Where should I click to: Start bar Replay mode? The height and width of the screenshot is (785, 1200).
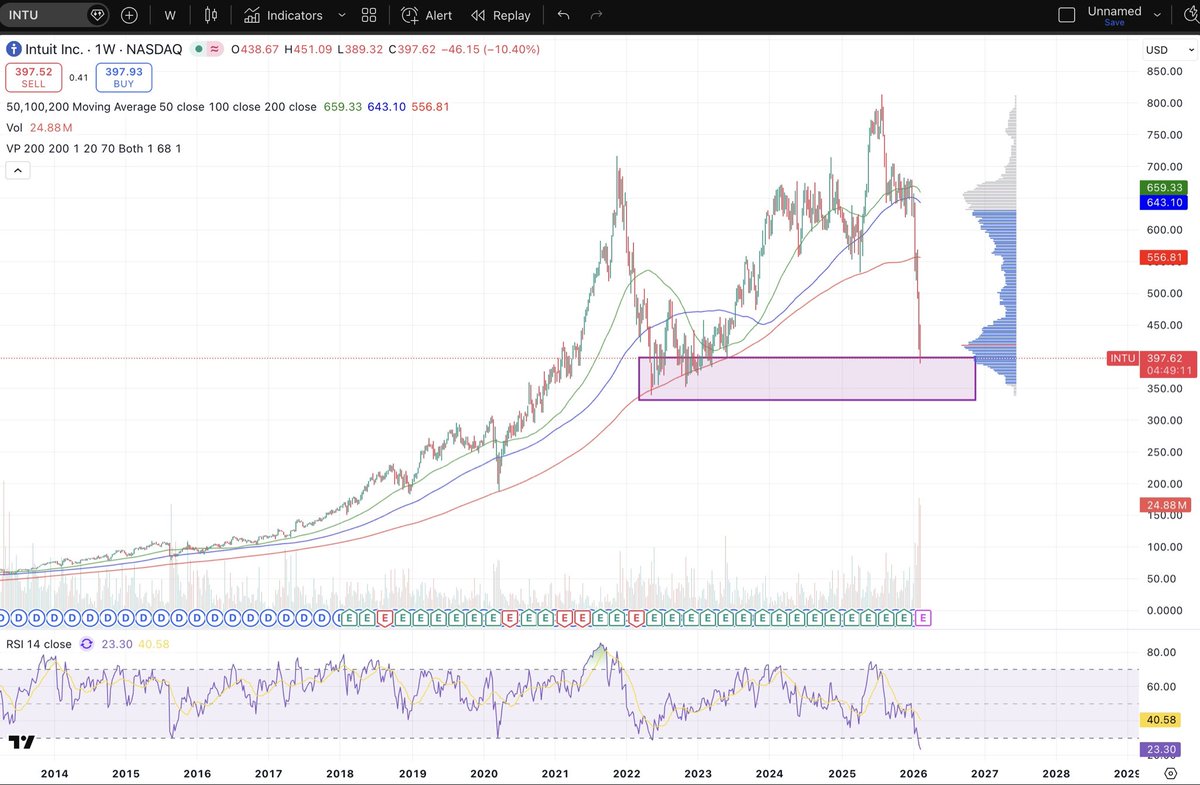501,15
